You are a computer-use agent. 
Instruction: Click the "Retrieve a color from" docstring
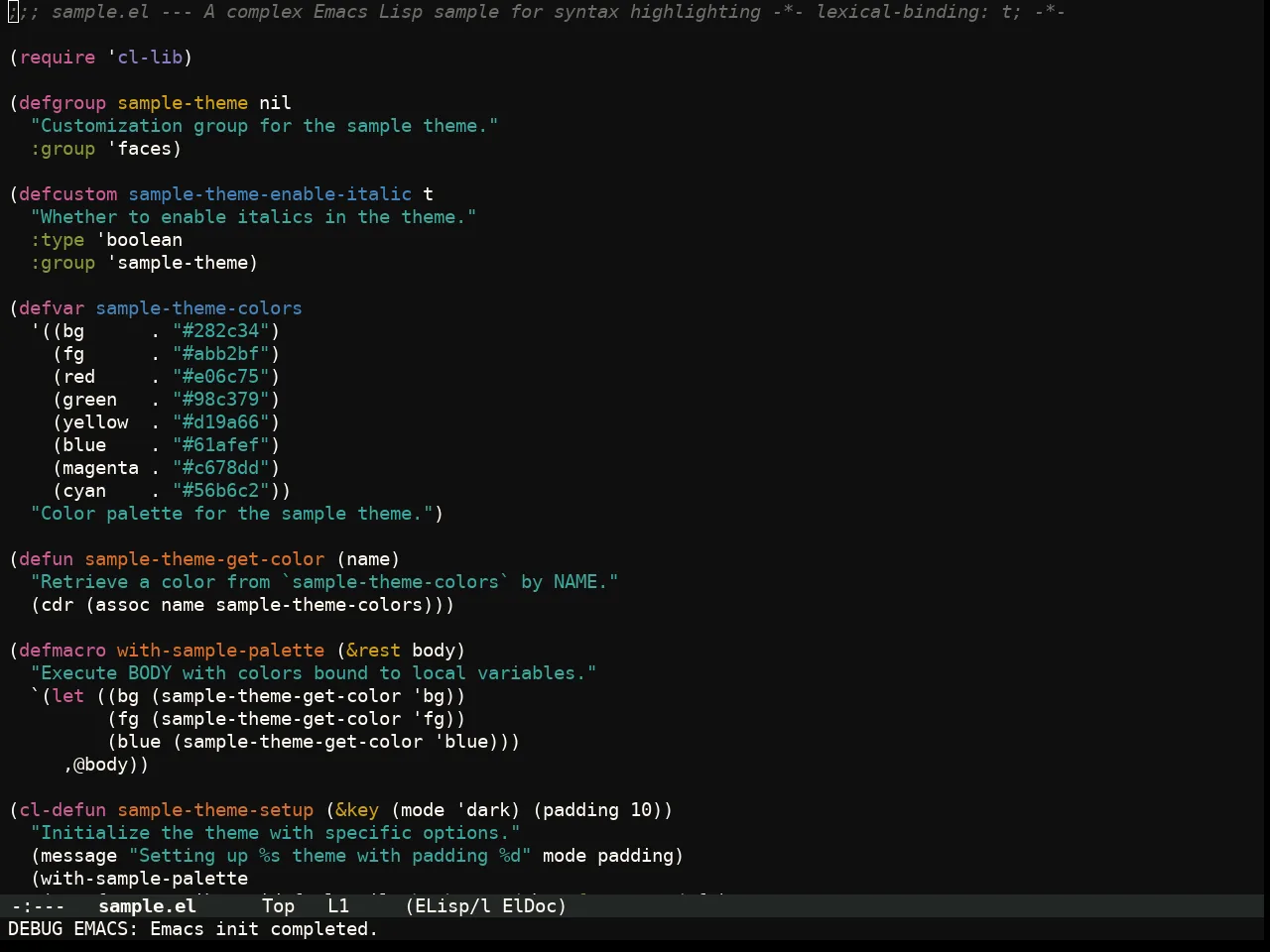tap(324, 582)
